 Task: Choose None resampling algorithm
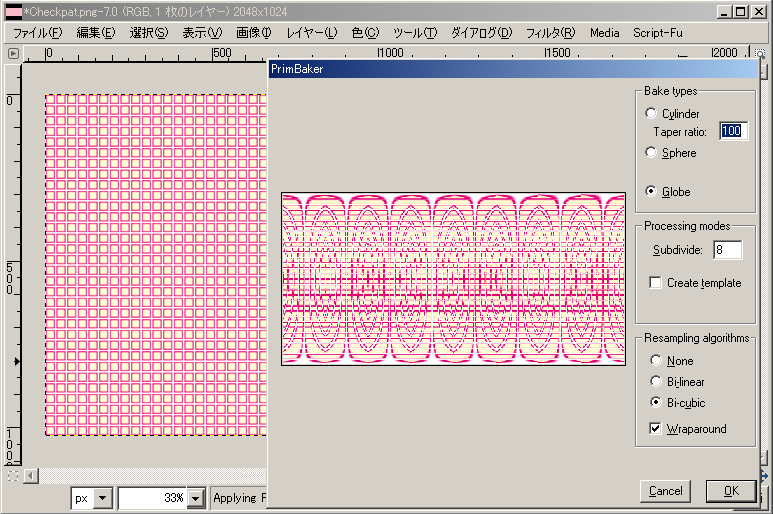point(656,361)
